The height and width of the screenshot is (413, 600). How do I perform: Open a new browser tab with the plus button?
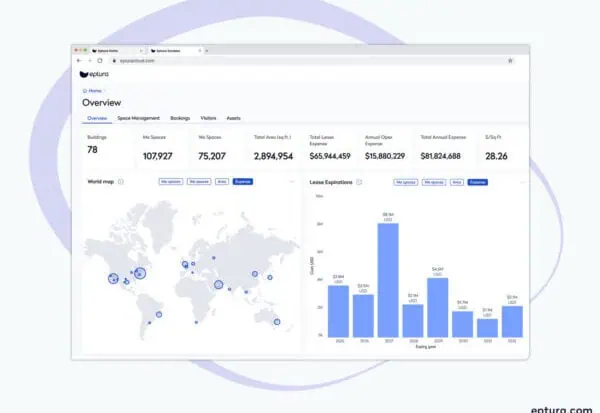click(x=207, y=51)
